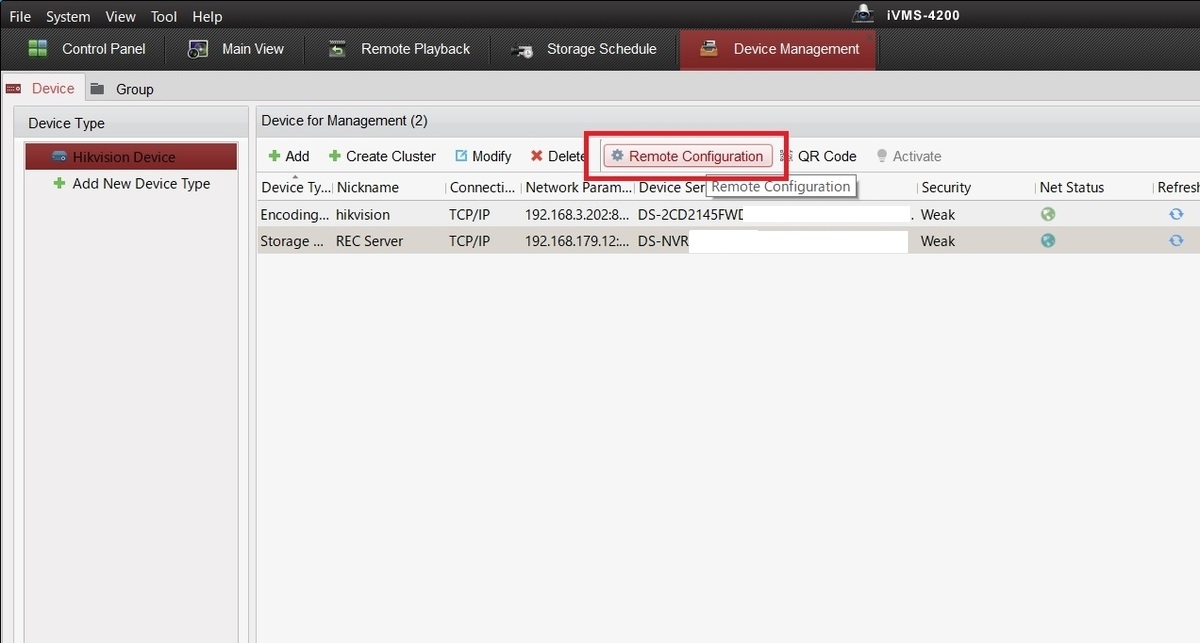Screen dimensions: 1200x643
Task: Click the Main View monitor icon
Action: click(x=198, y=49)
